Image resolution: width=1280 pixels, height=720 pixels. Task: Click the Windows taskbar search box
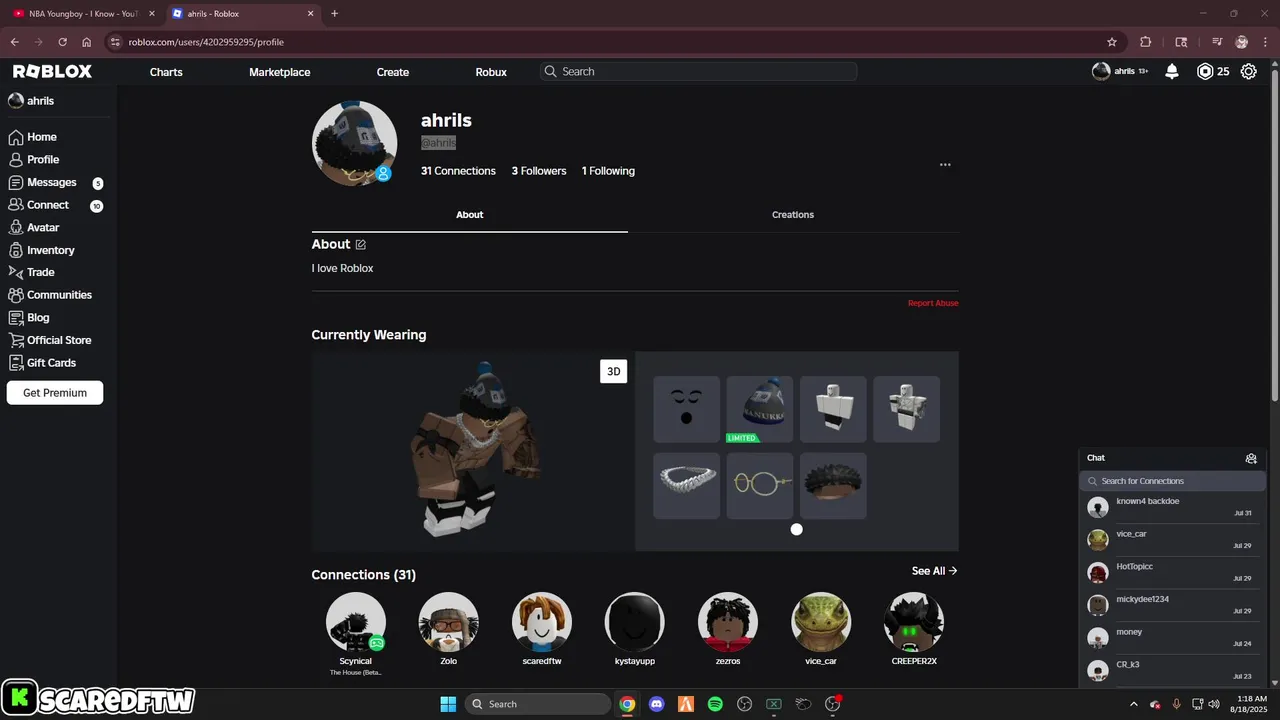(538, 704)
